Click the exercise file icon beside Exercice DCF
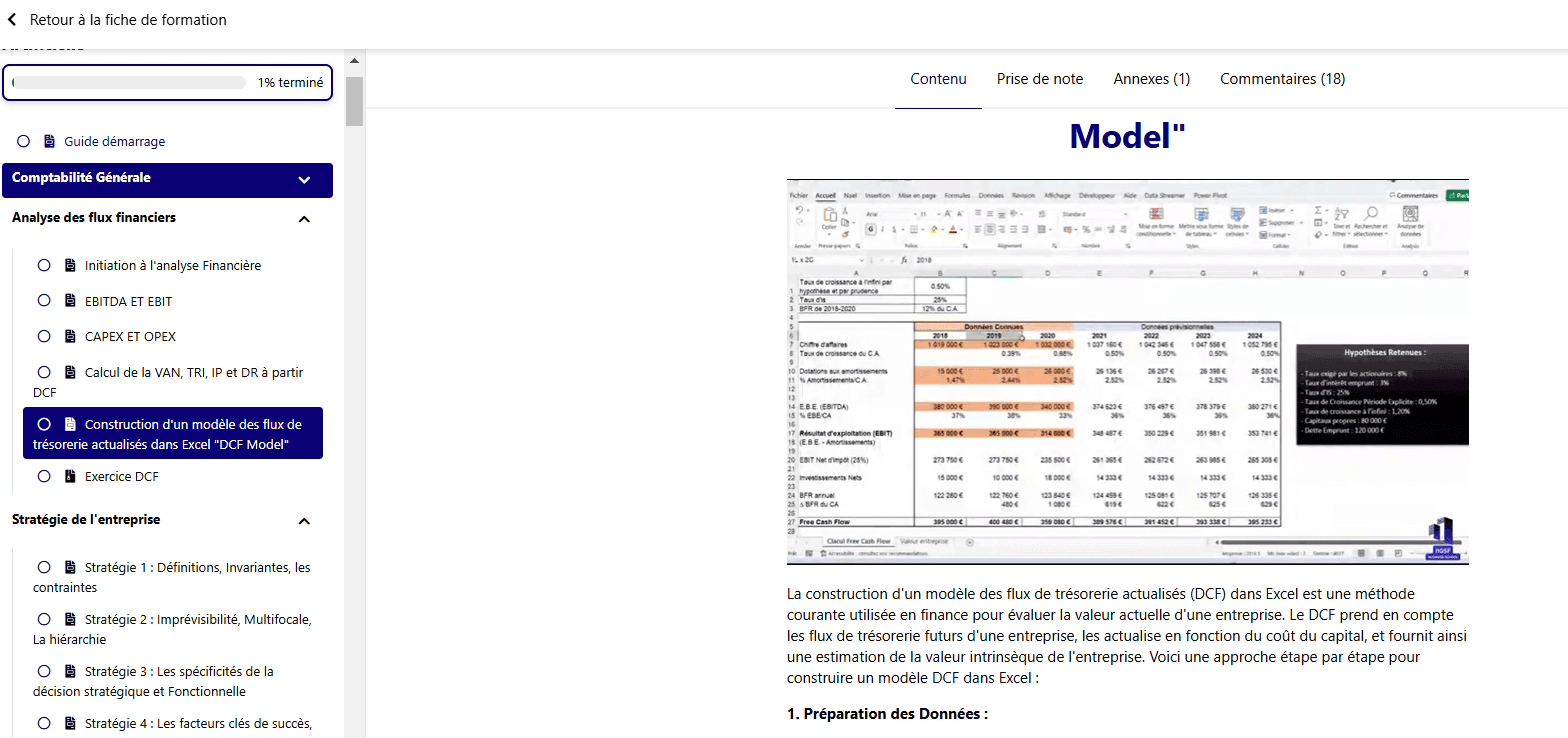1568x738 pixels. point(70,477)
